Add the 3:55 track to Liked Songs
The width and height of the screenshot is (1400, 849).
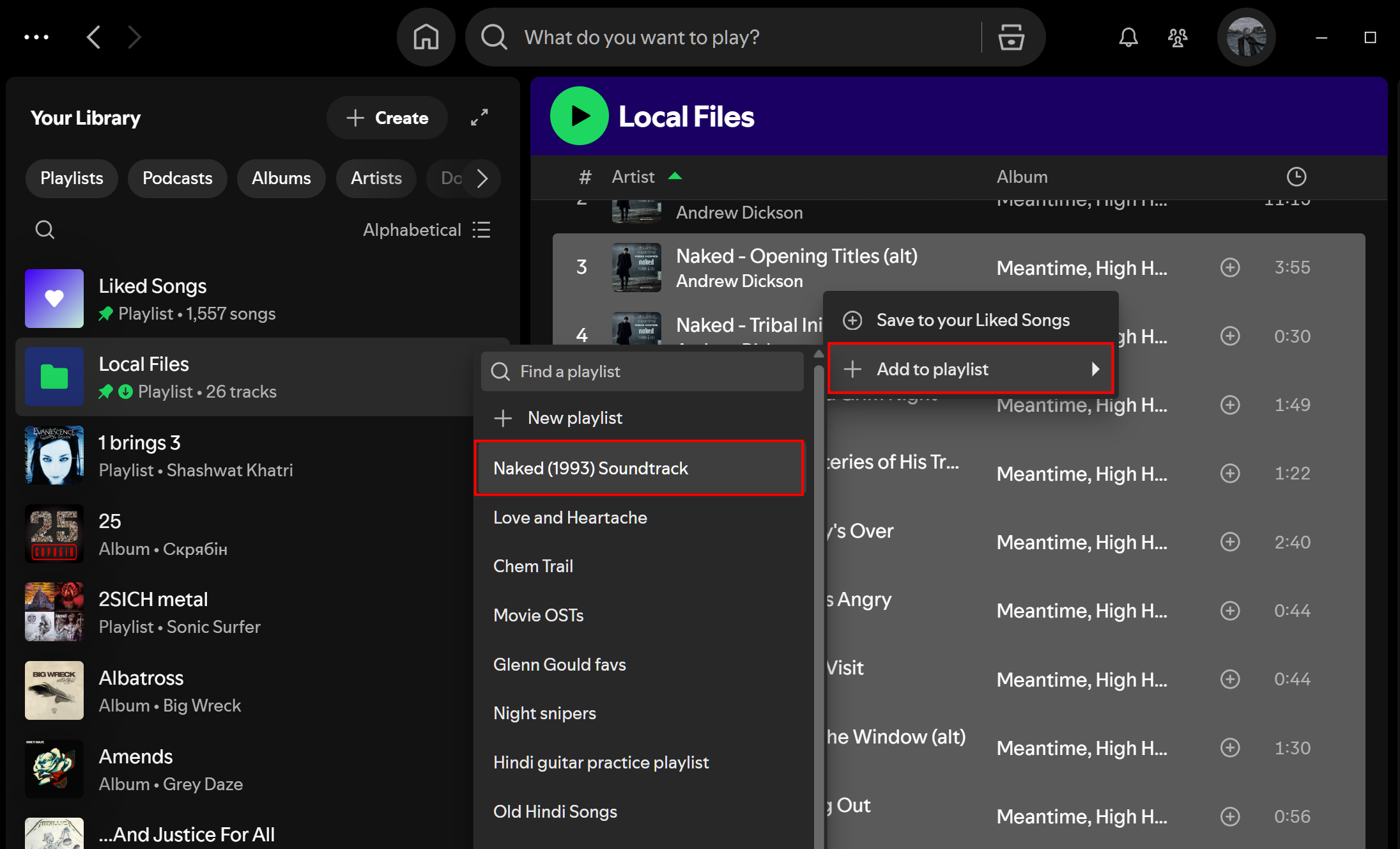pyautogui.click(x=1229, y=267)
